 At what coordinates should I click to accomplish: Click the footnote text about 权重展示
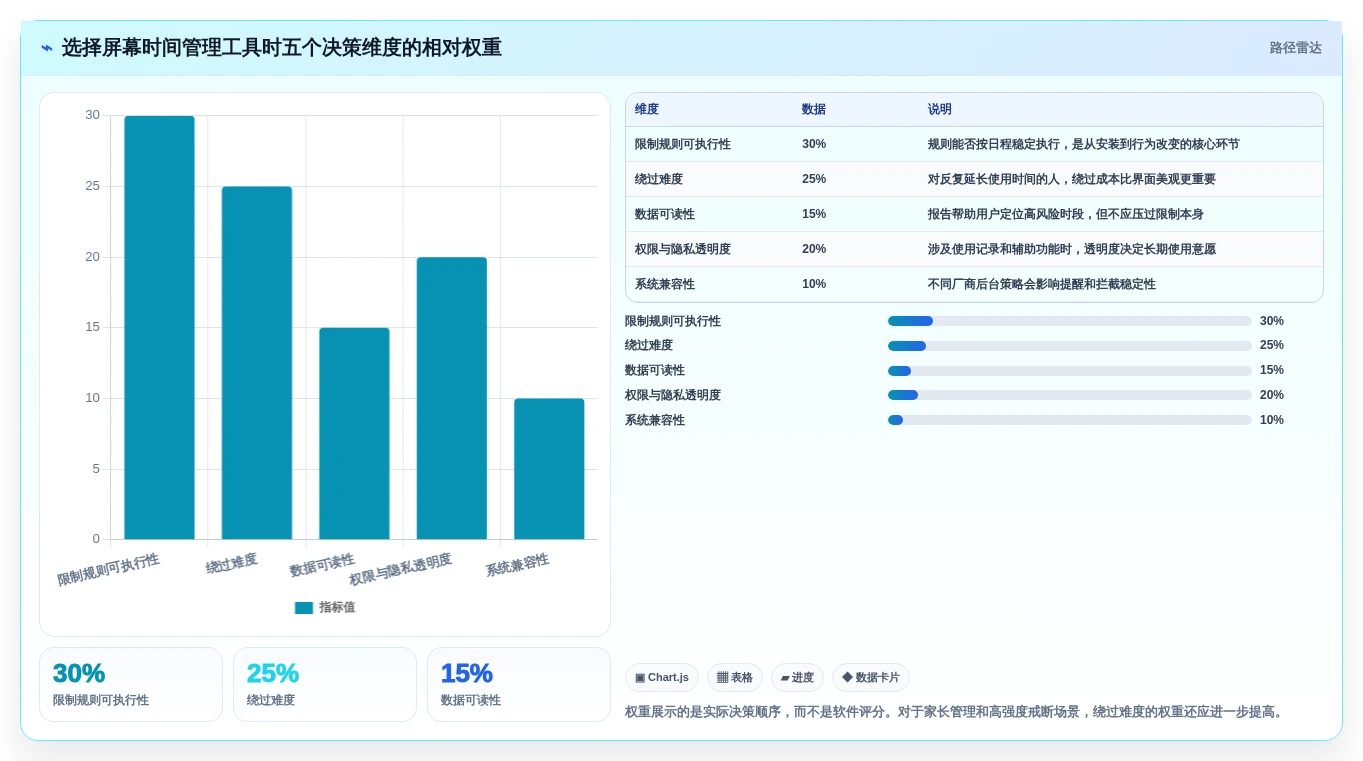pyautogui.click(x=955, y=712)
